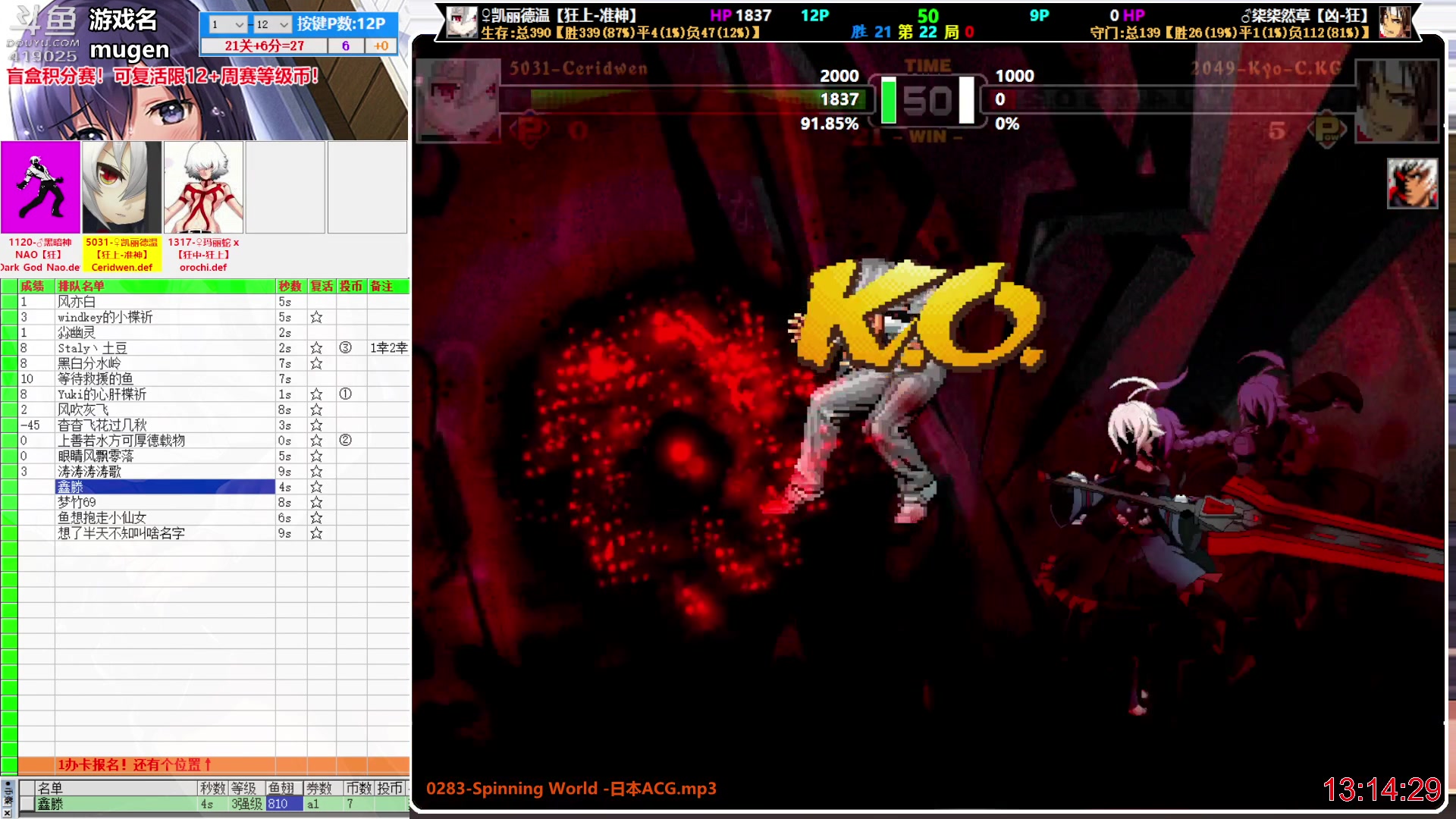
Task: Click player one avatar in top score bar
Action: click(x=461, y=22)
